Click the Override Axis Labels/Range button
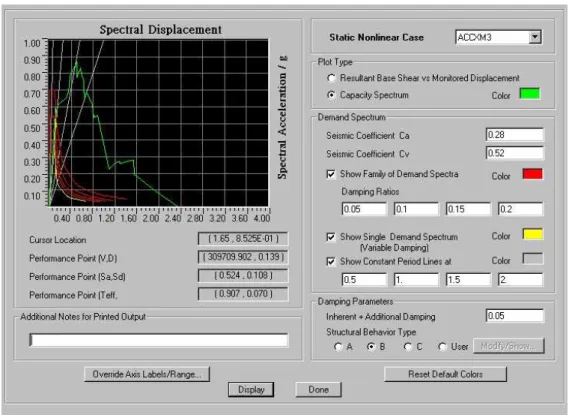This screenshot has height=415, width=569. pos(147,374)
